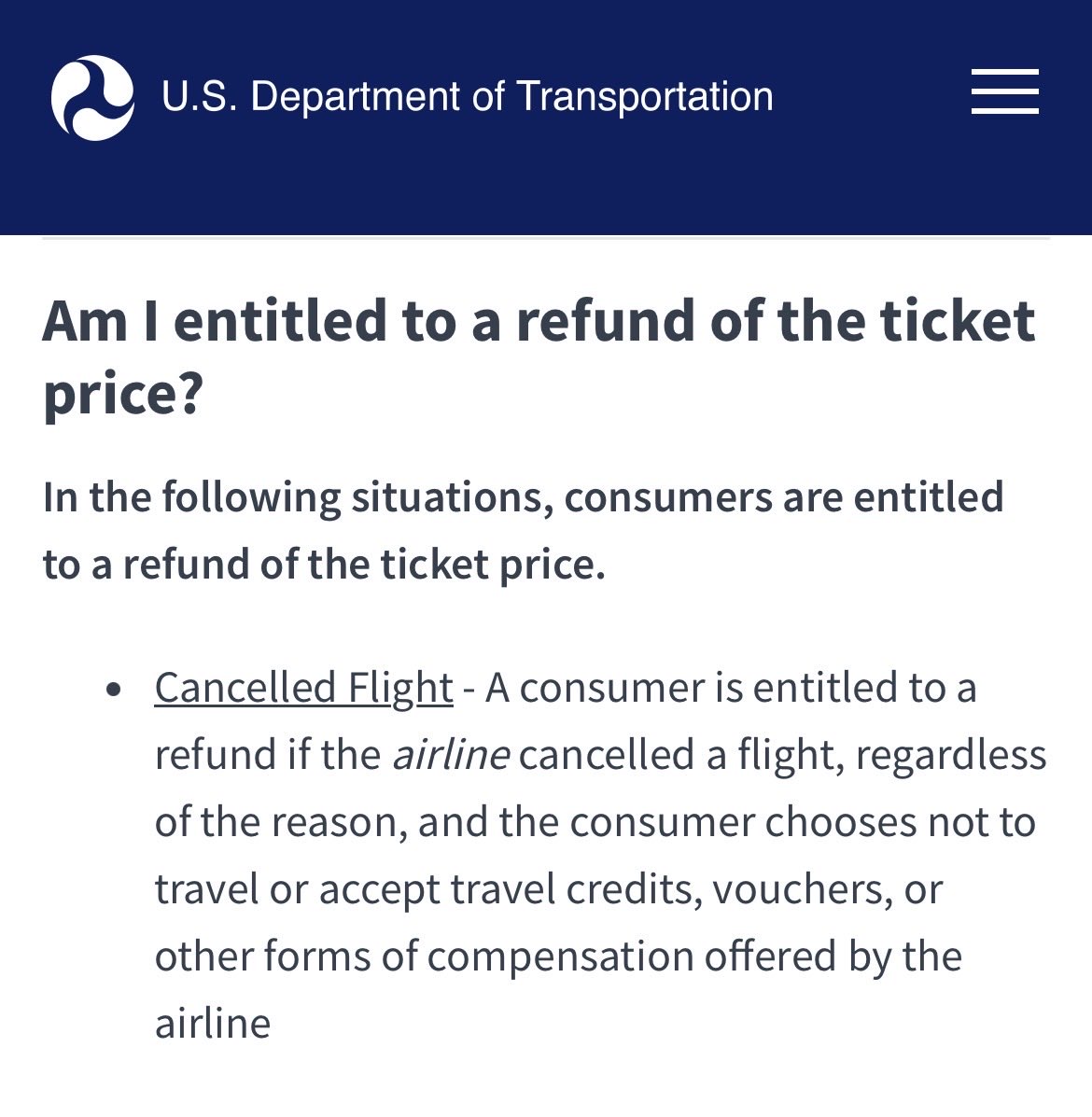Click the bullet point marker before Cancelled Flight
1092x1117 pixels.
tap(114, 690)
